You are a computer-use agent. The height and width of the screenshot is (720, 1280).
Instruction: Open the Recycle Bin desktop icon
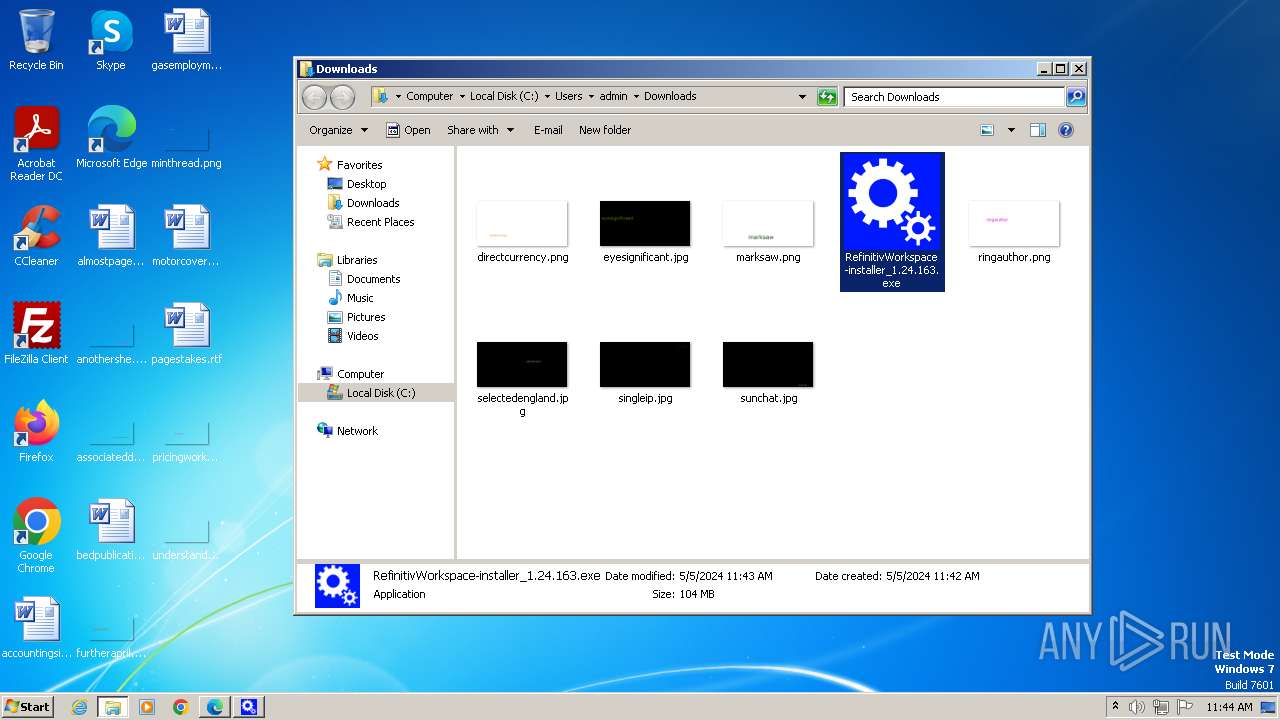(x=36, y=40)
